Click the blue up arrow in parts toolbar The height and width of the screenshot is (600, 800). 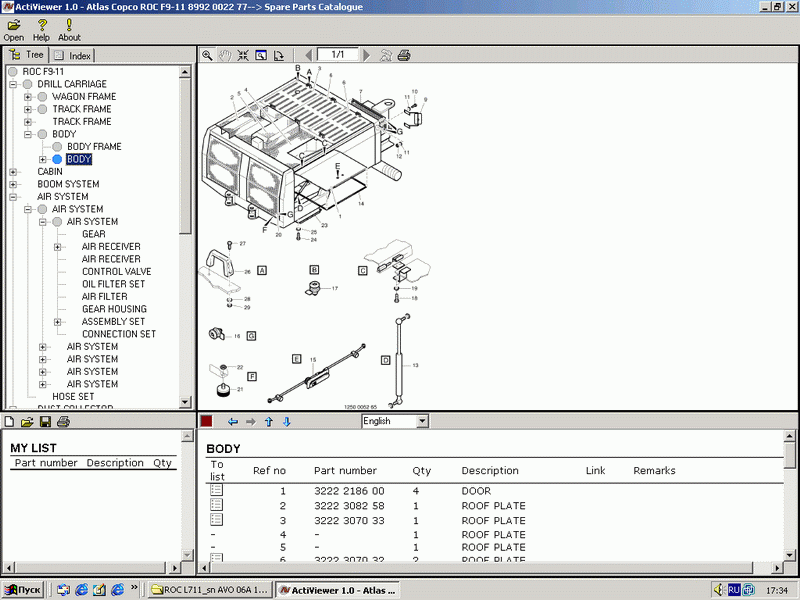268,422
